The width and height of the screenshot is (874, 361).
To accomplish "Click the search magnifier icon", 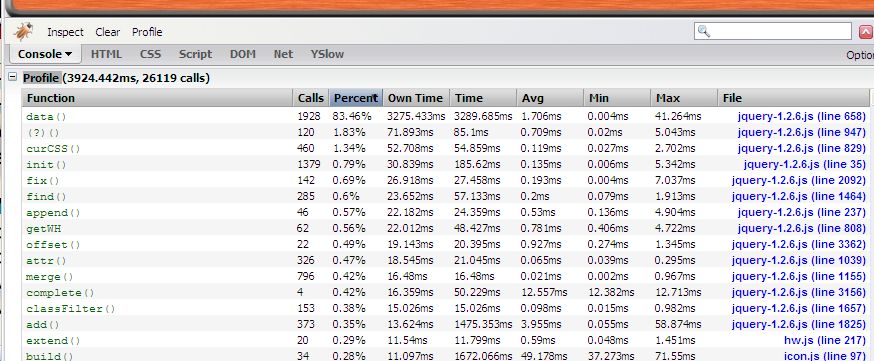I will [x=704, y=31].
